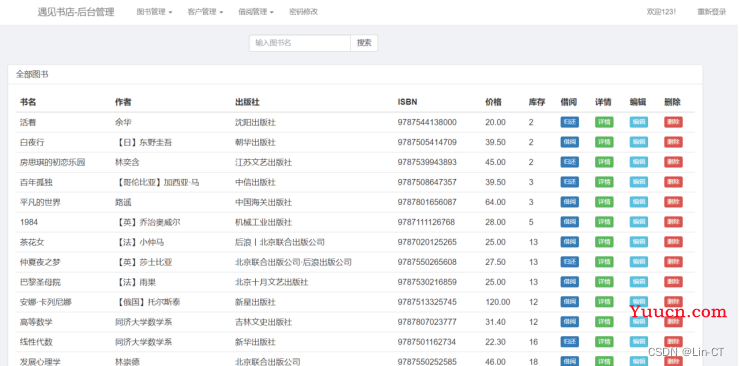Open details for 仲夏夜之梦
The height and width of the screenshot is (366, 739).
604,262
